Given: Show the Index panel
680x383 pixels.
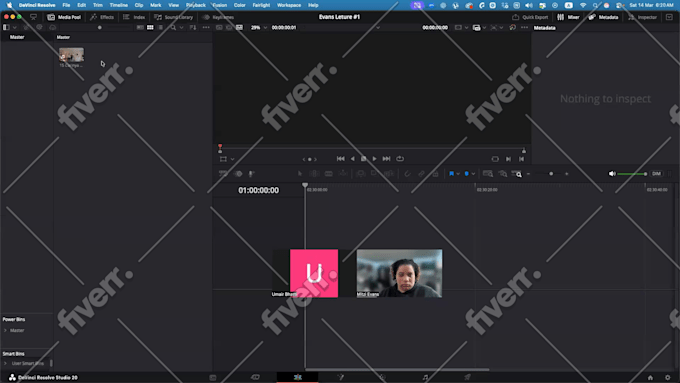Looking at the screenshot, I should point(134,17).
